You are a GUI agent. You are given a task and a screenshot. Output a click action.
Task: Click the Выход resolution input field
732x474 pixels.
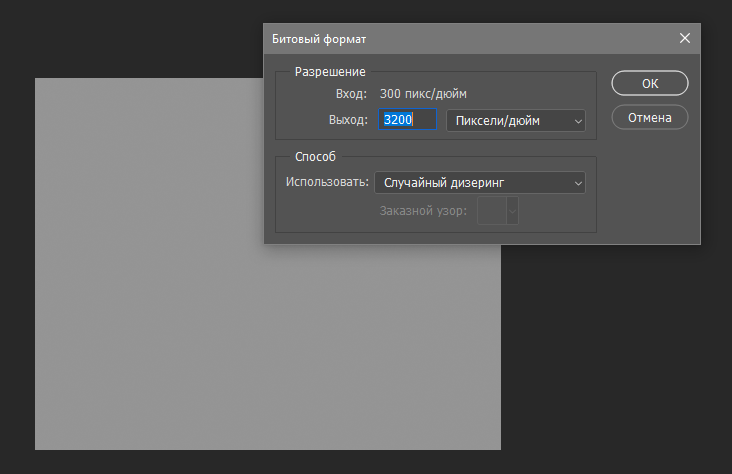408,120
